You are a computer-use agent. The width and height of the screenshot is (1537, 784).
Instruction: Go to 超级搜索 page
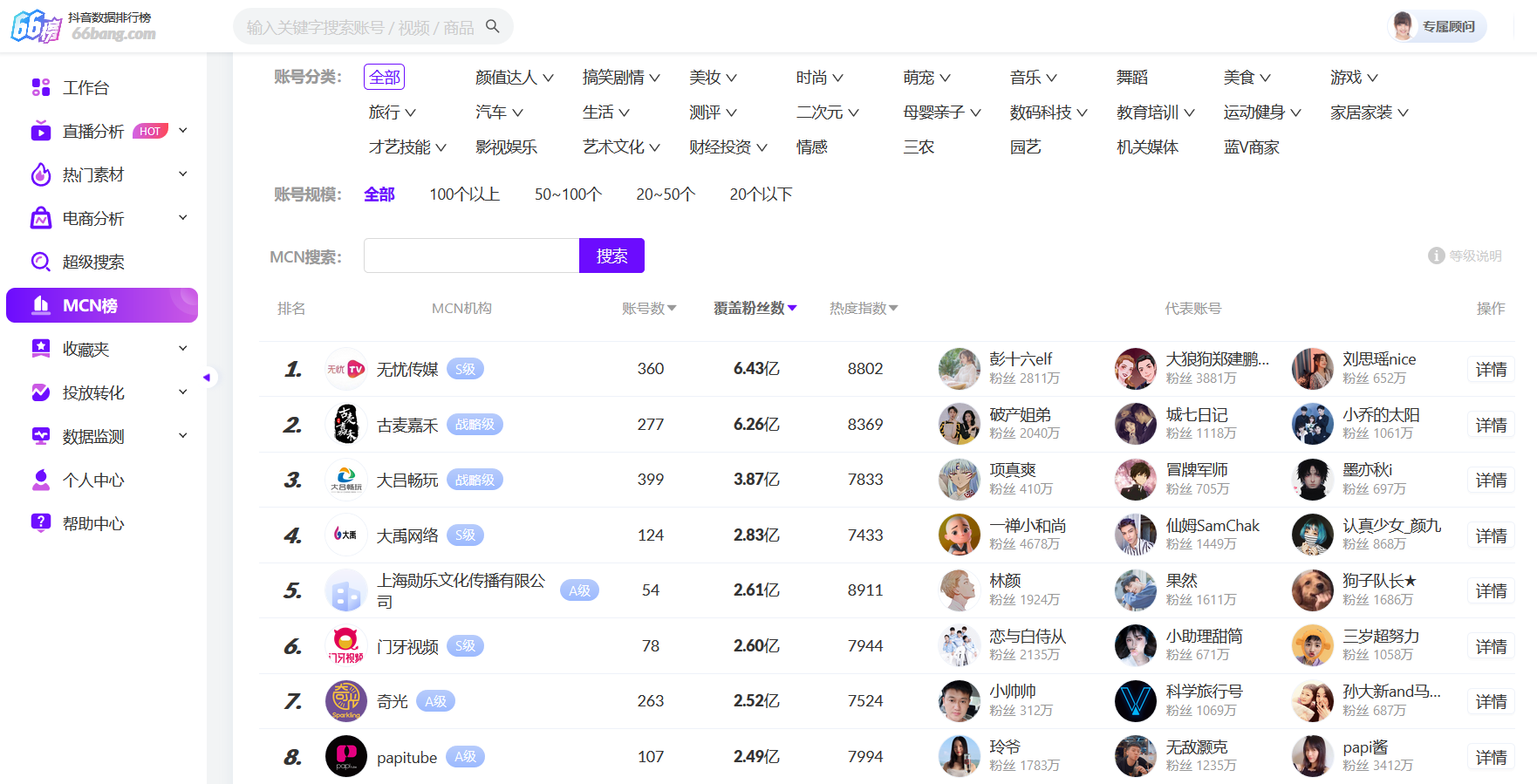pos(102,262)
